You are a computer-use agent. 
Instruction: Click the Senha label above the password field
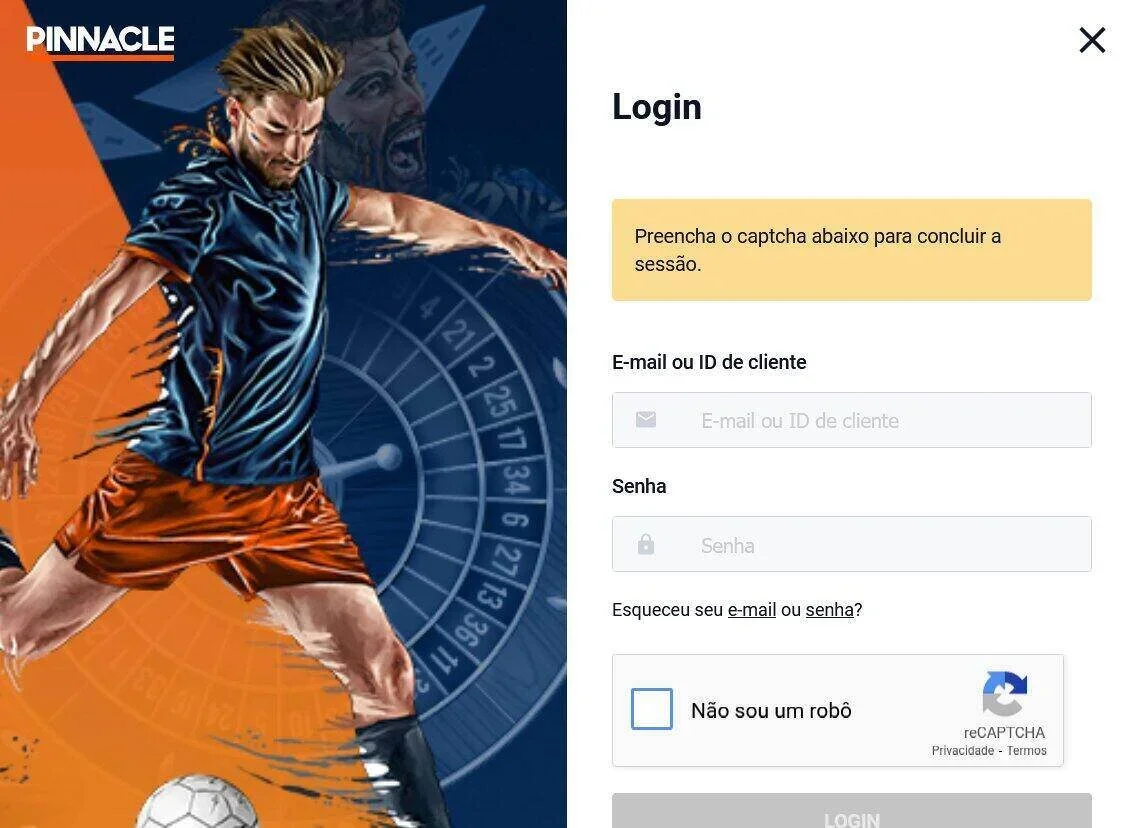click(639, 486)
